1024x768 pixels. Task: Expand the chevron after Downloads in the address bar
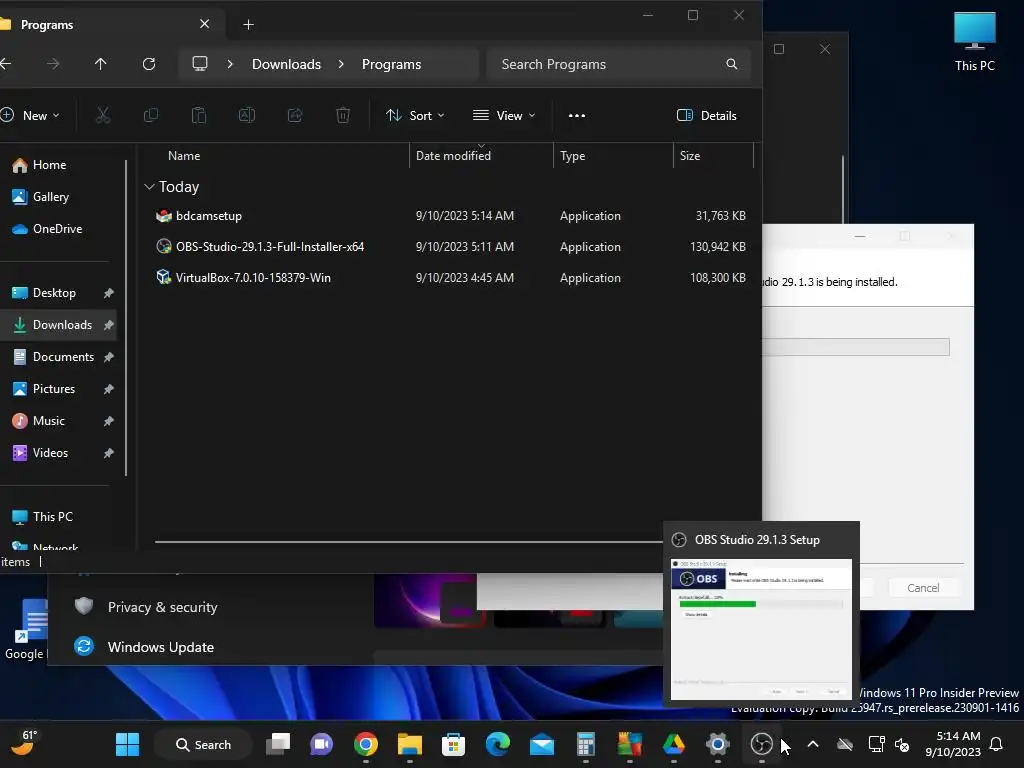click(341, 64)
